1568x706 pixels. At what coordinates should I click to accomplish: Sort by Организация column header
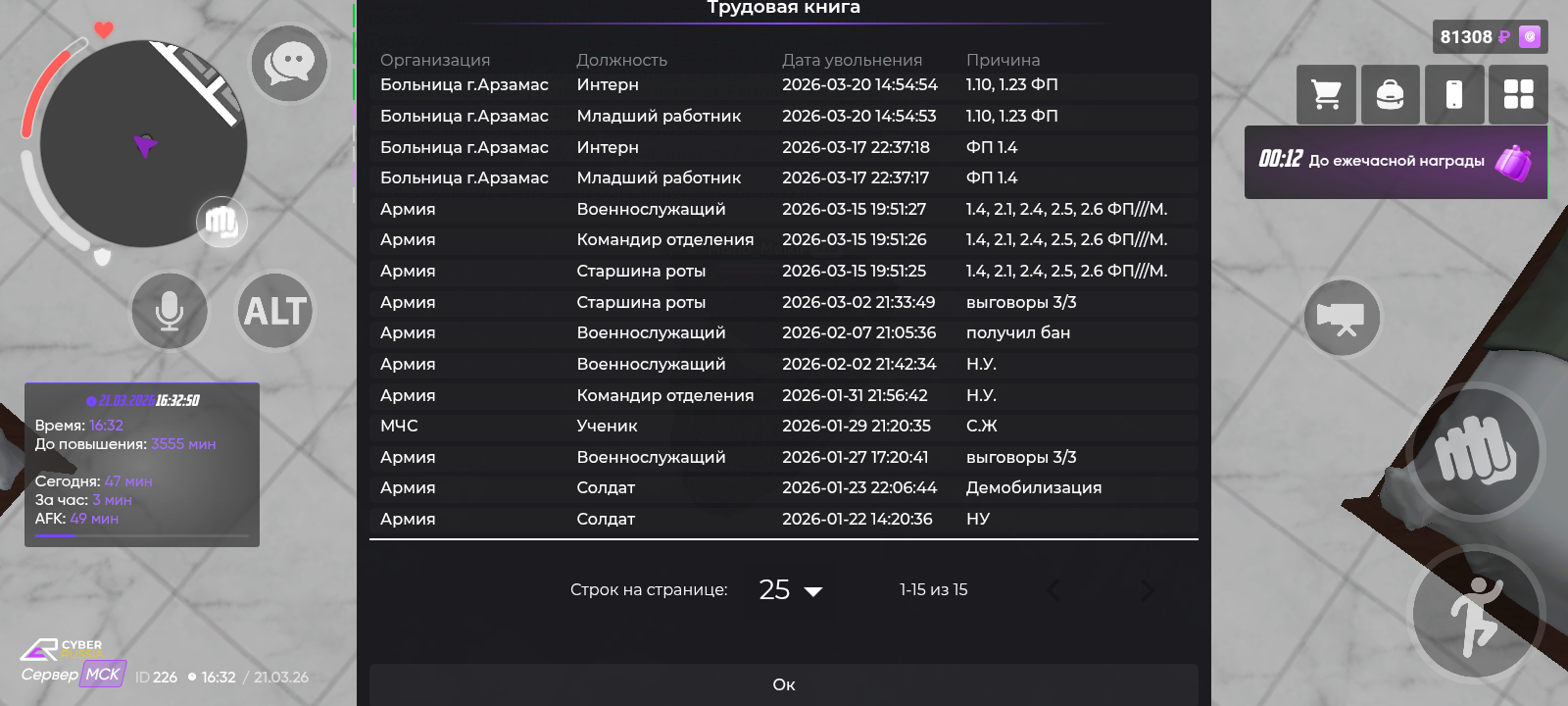click(435, 60)
